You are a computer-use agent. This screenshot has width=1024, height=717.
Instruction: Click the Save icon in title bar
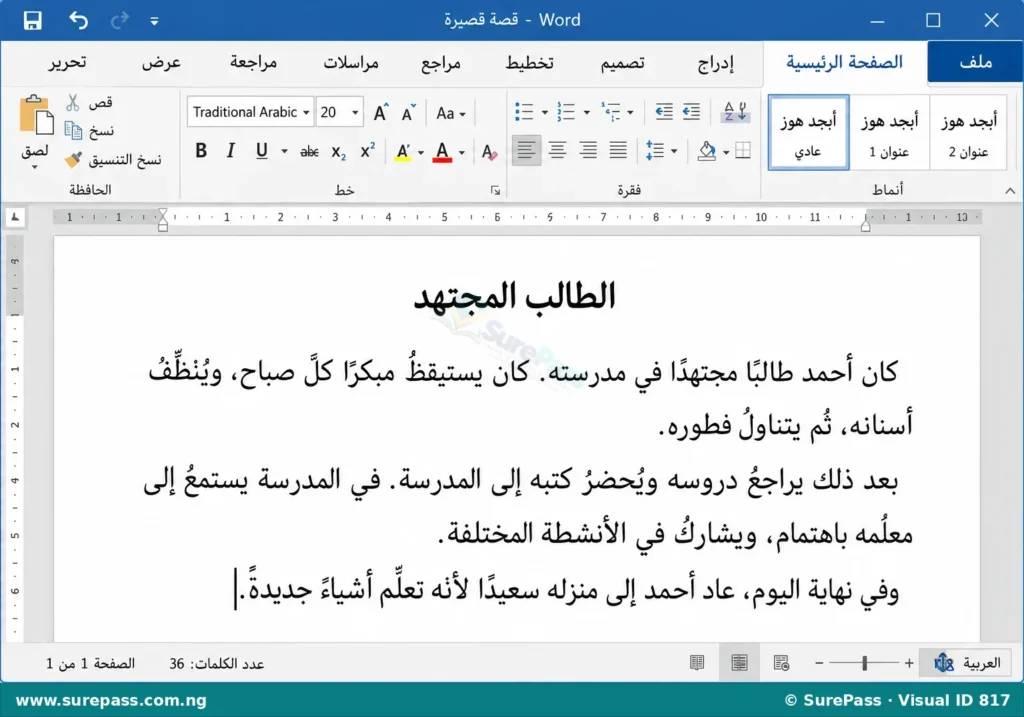coord(32,20)
